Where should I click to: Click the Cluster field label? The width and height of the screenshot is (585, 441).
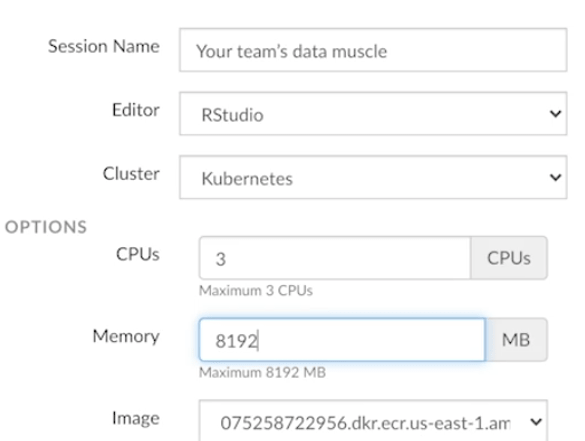point(131,174)
